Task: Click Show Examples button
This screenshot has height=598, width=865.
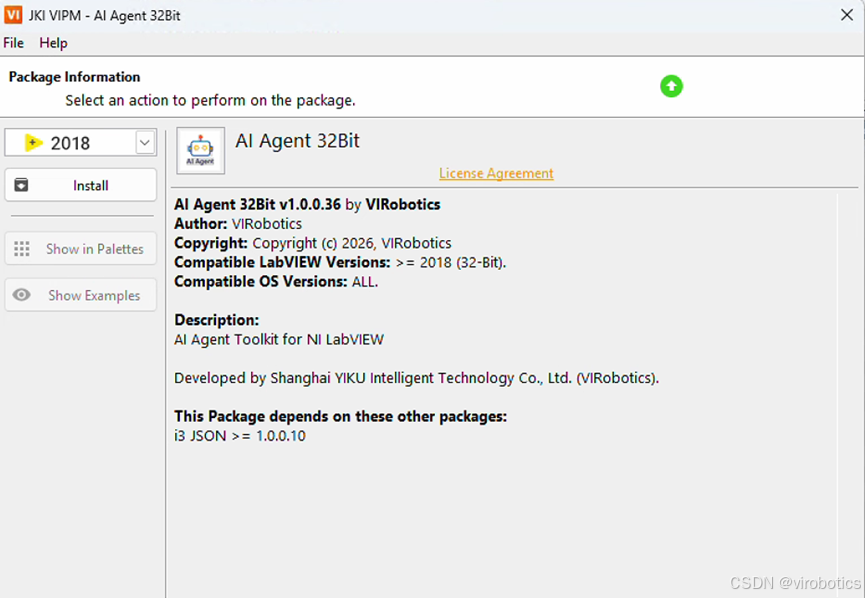Action: [81, 295]
